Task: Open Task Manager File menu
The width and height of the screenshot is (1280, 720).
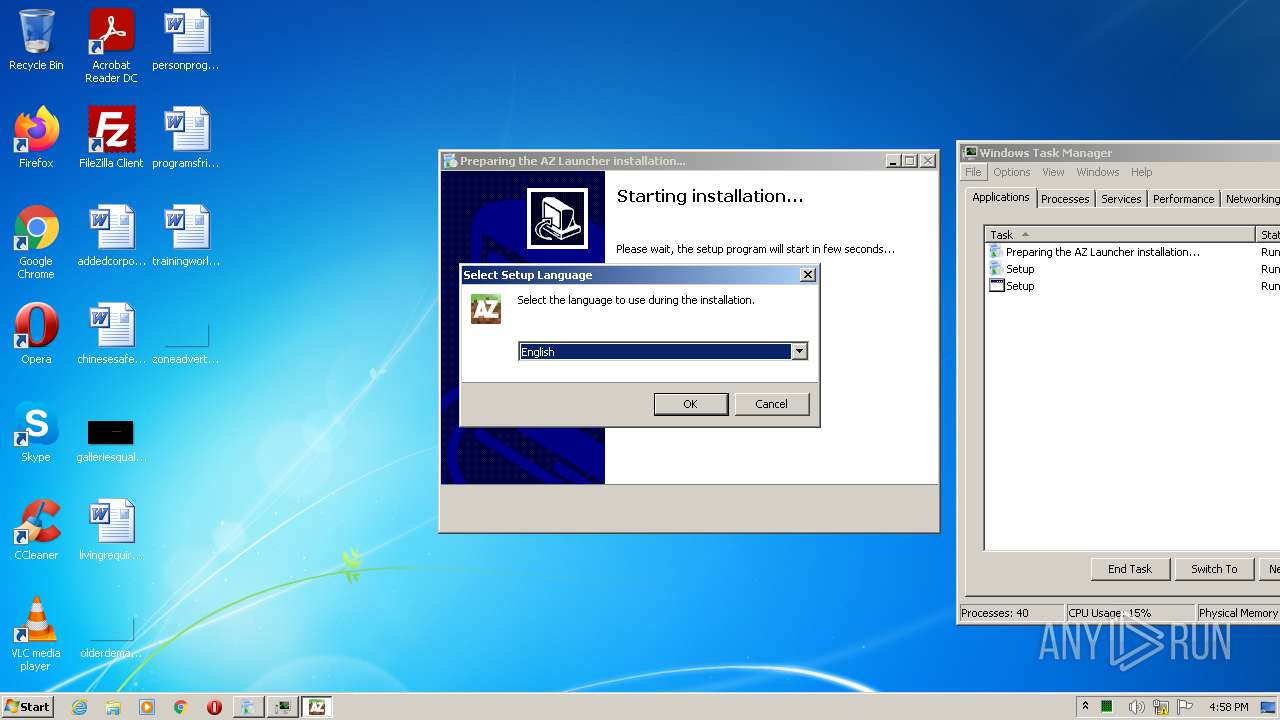Action: point(973,172)
